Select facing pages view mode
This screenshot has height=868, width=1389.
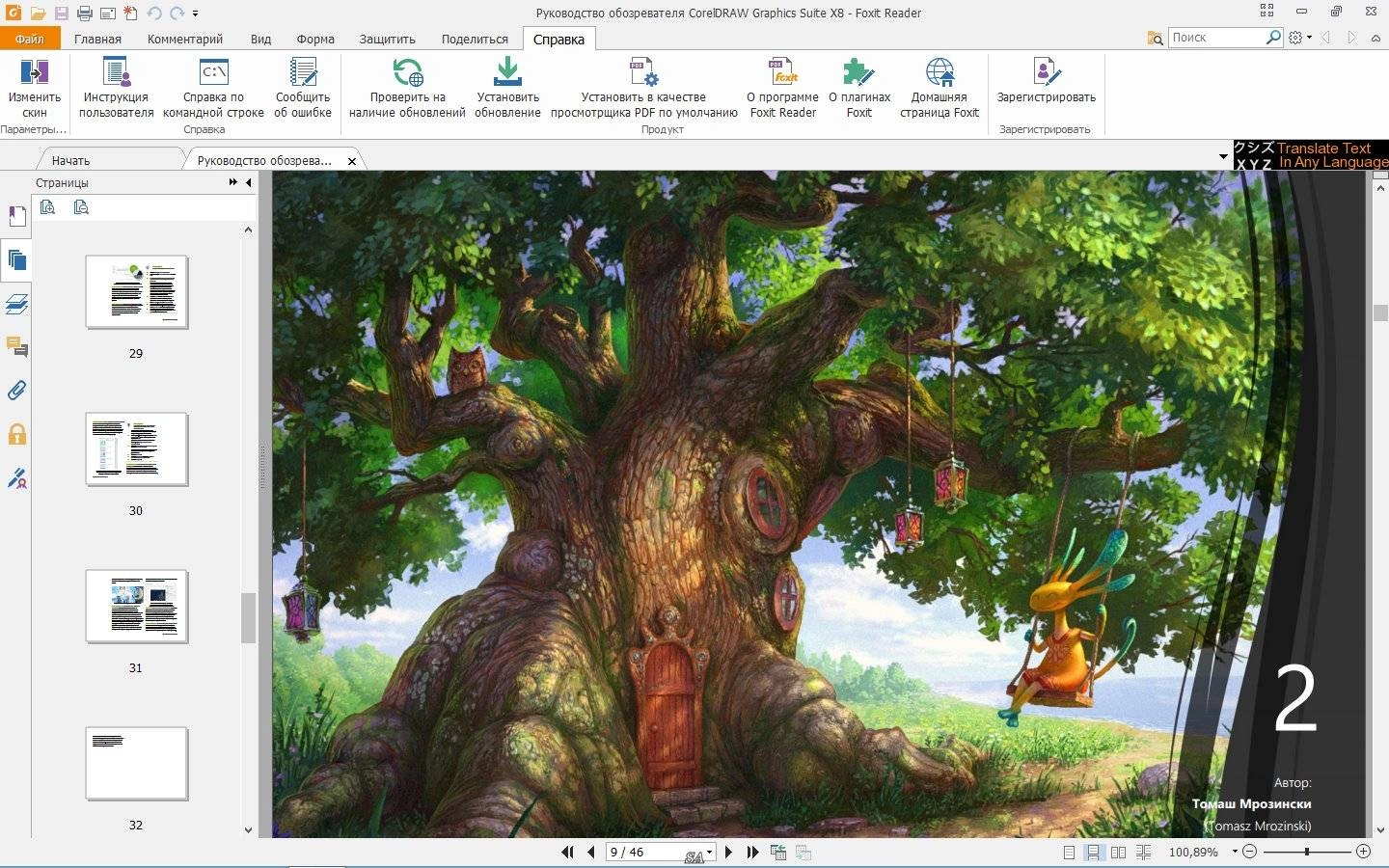(x=1118, y=853)
